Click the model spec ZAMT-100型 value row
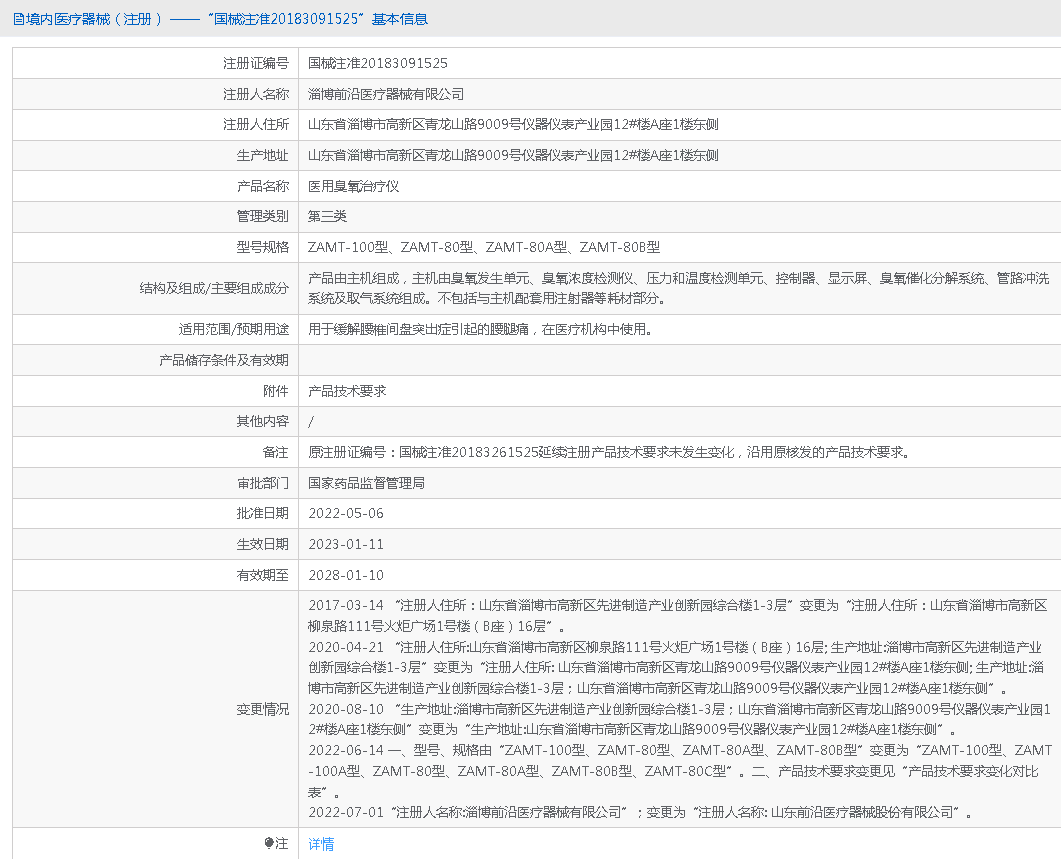Screen dimensions: 1061x859 coord(483,247)
